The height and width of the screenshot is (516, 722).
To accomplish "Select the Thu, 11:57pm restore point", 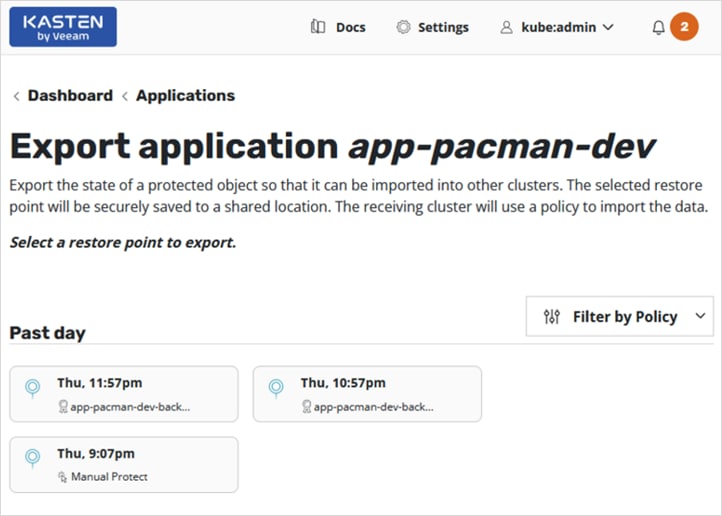I will (x=124, y=394).
